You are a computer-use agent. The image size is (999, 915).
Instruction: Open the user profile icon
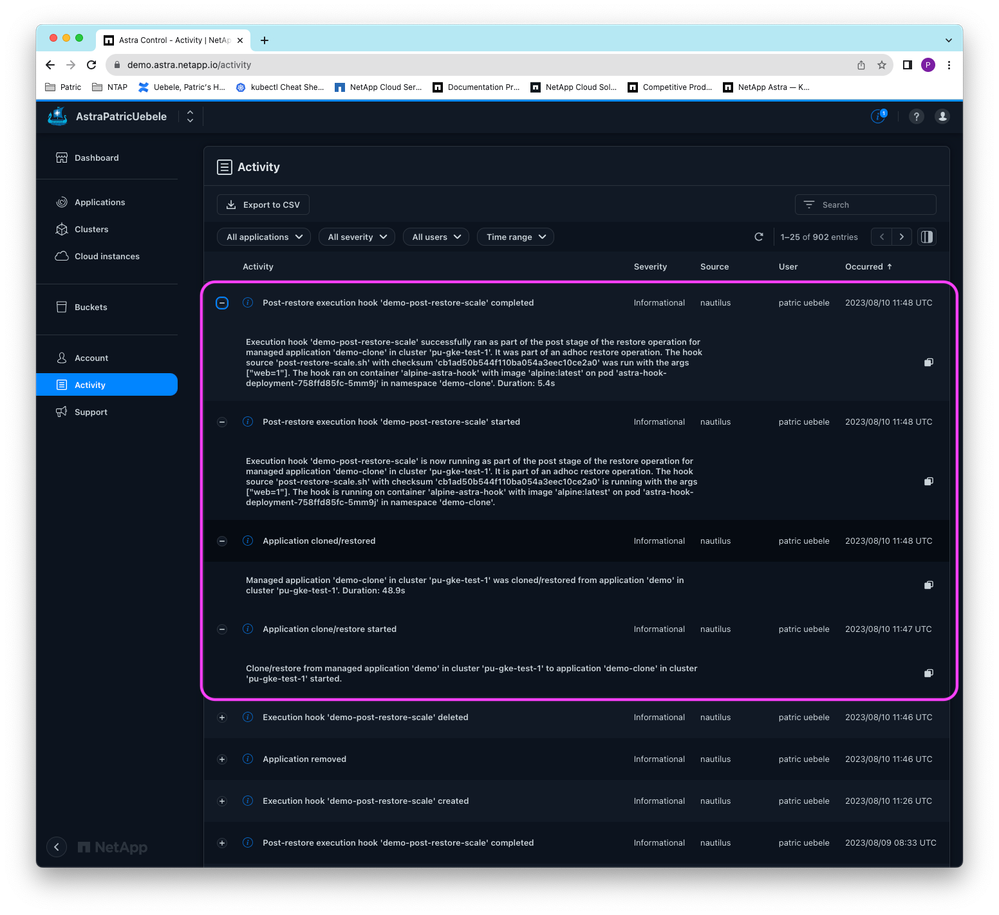coord(942,117)
